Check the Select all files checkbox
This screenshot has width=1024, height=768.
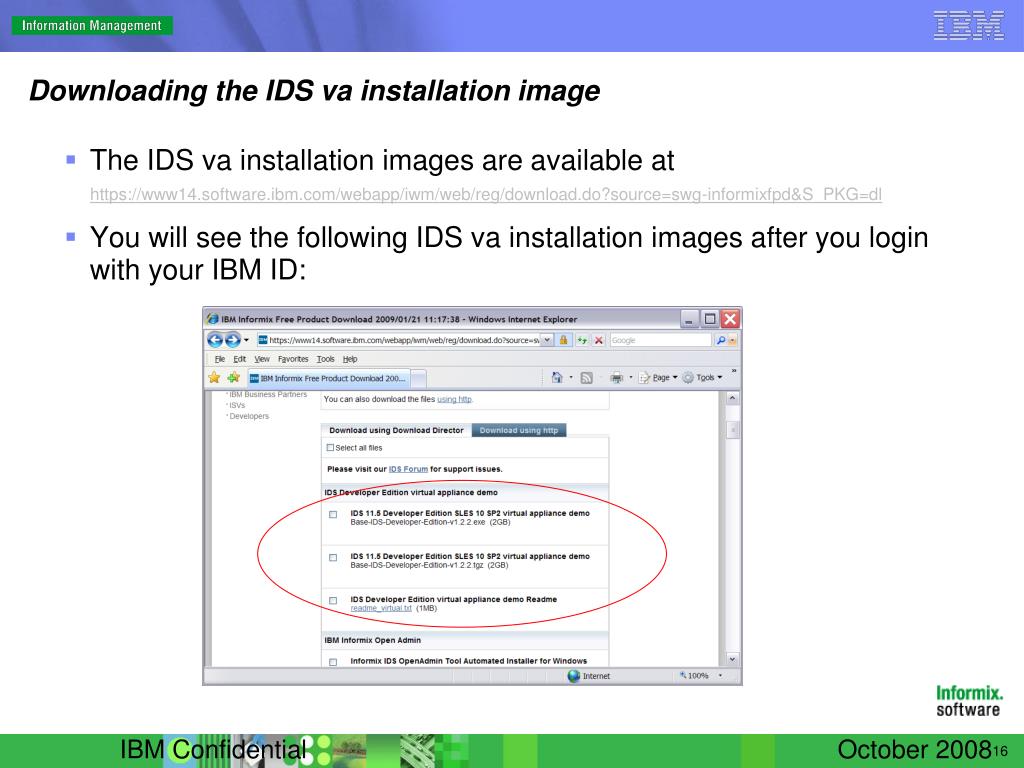click(330, 448)
